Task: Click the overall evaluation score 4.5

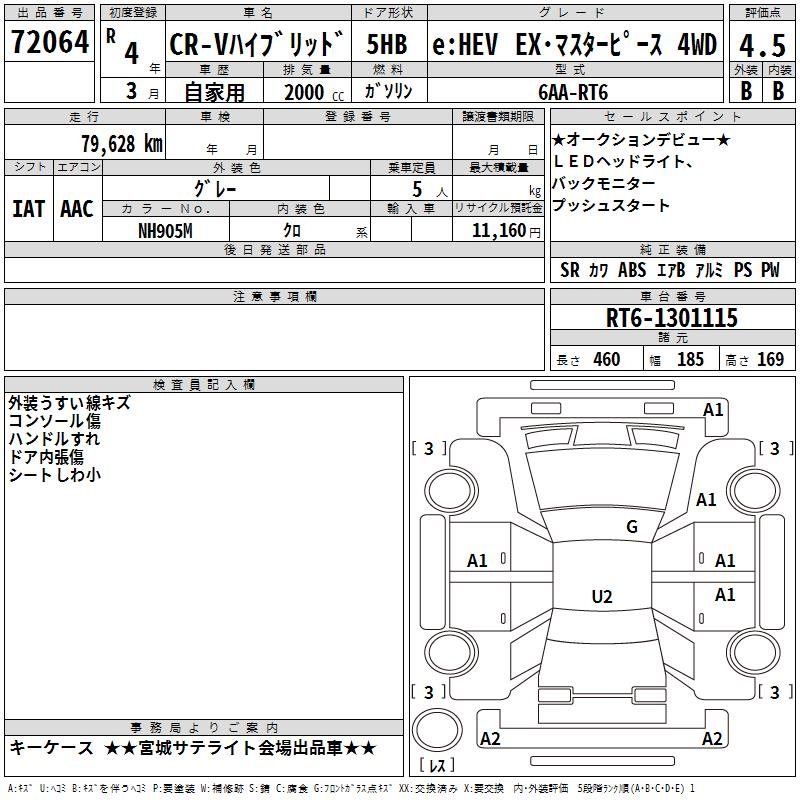Action: tap(762, 45)
